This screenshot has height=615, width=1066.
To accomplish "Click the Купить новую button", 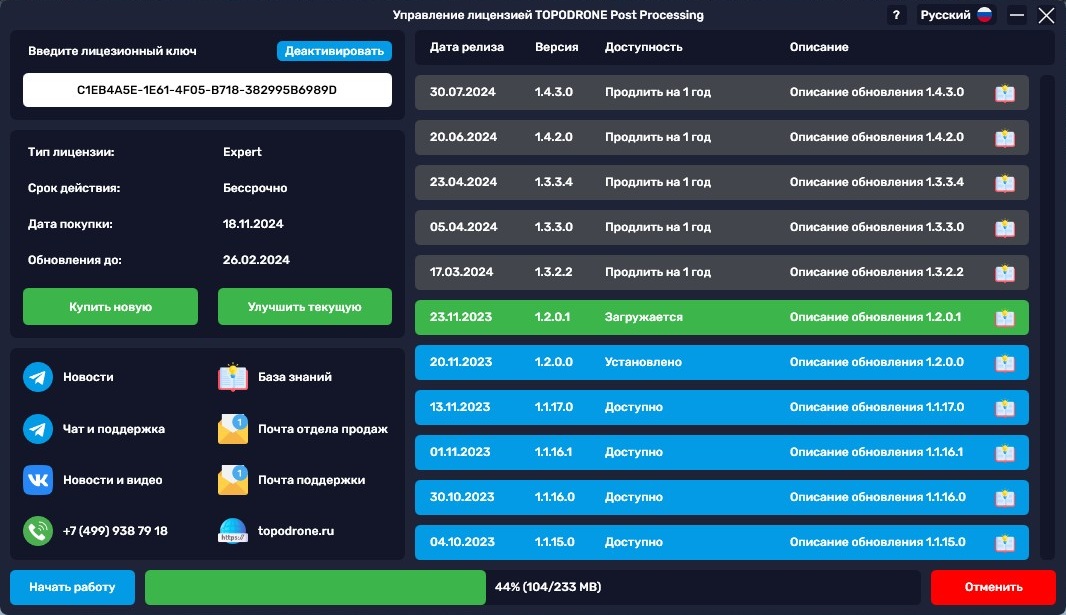I will [x=110, y=306].
